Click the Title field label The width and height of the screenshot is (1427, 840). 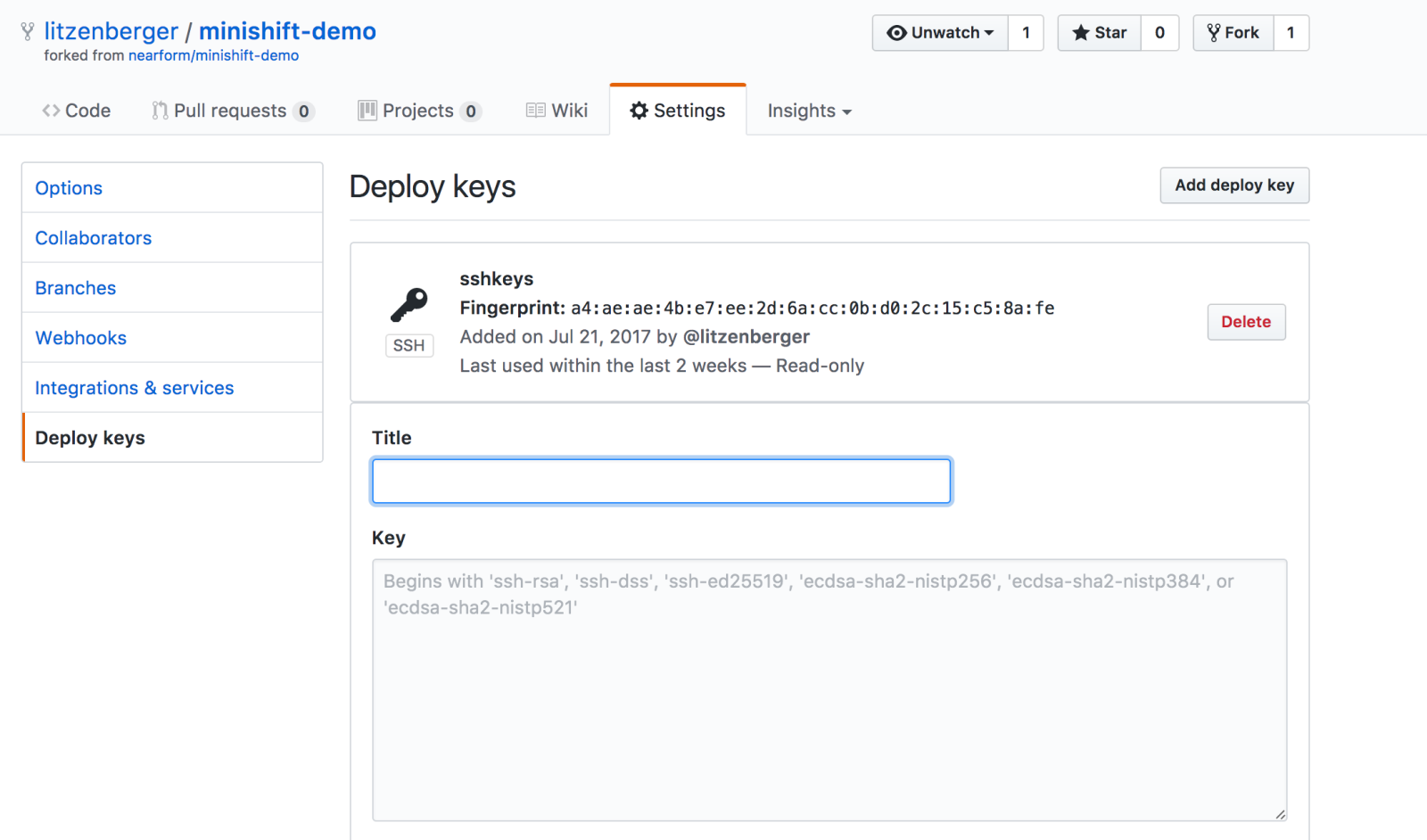click(392, 438)
